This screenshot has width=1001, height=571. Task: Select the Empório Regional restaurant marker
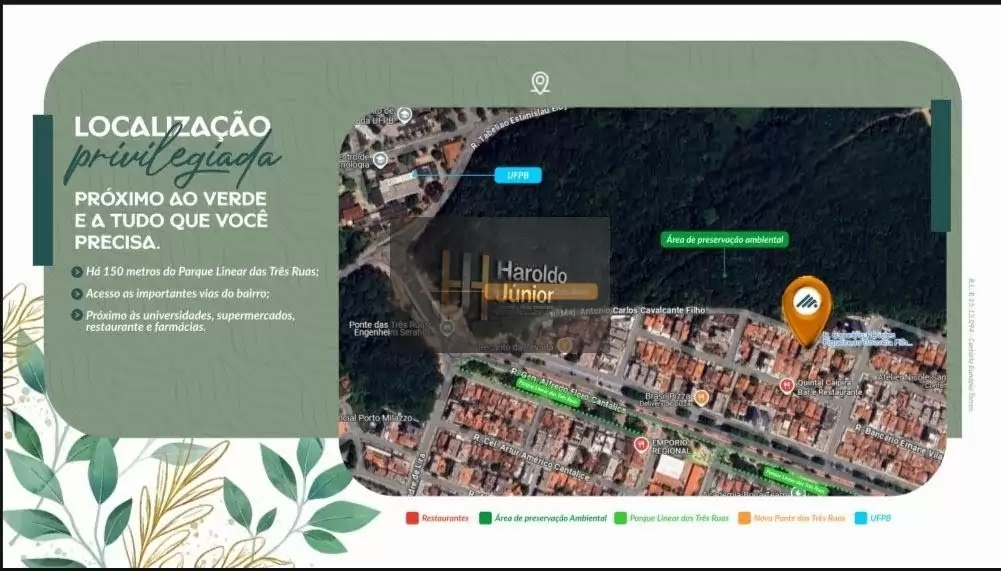(640, 445)
